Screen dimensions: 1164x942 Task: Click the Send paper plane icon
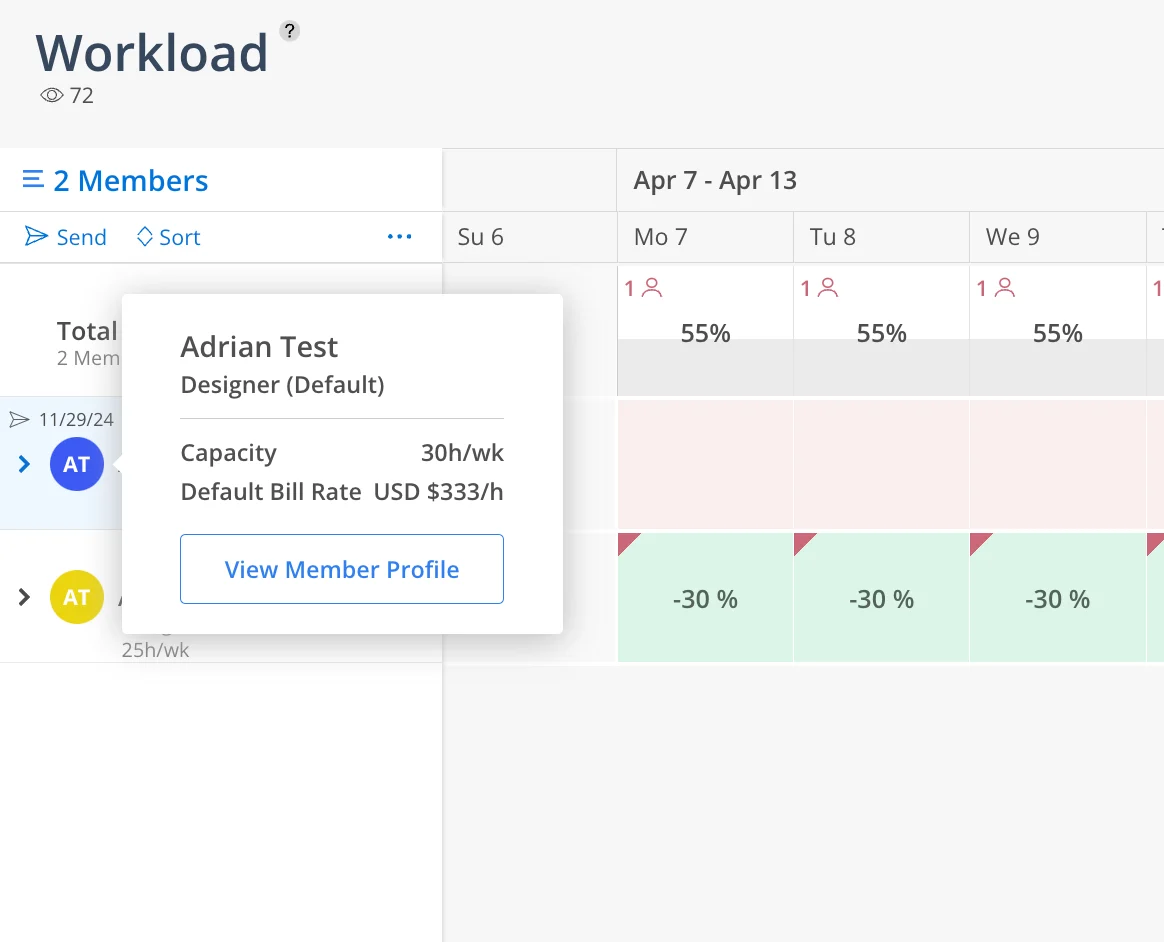(37, 237)
